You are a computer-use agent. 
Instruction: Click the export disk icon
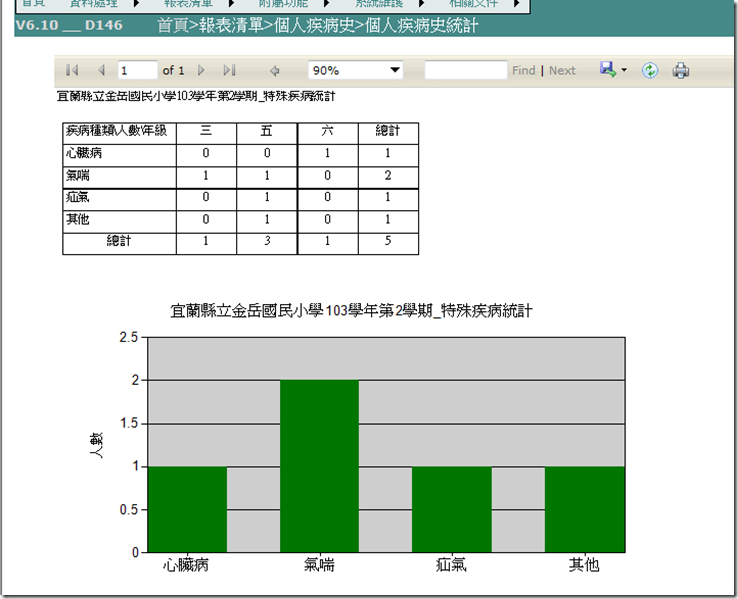click(607, 70)
